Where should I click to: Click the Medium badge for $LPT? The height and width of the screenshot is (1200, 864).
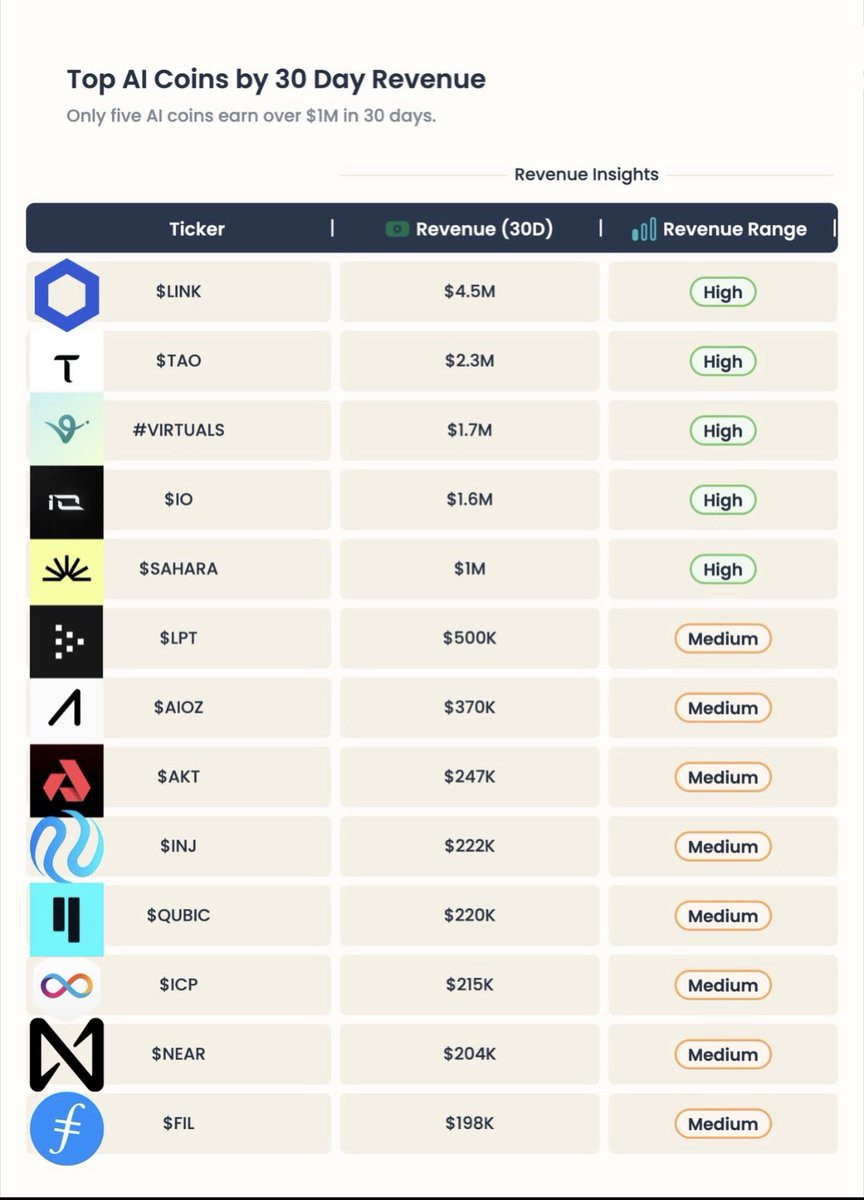(723, 638)
